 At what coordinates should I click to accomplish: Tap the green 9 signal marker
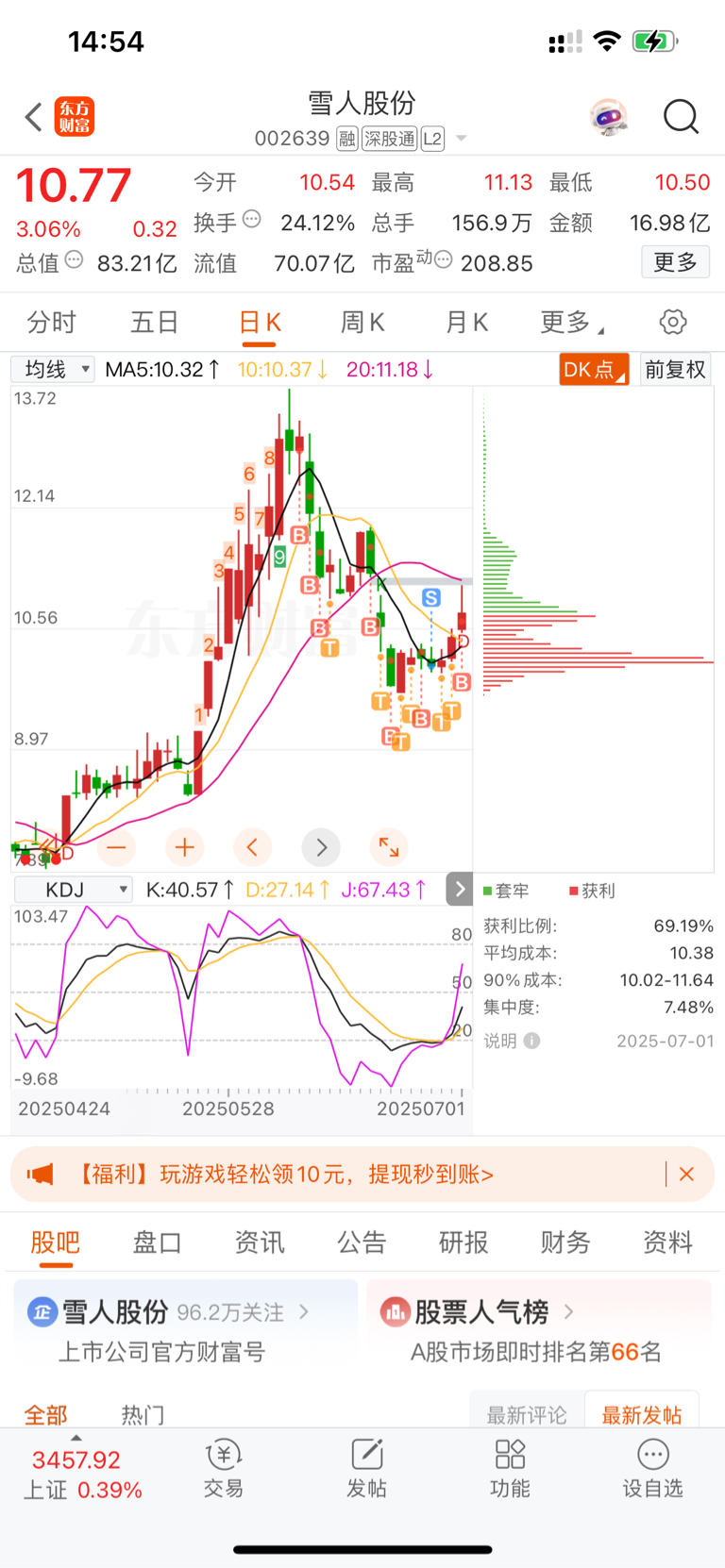(x=279, y=557)
